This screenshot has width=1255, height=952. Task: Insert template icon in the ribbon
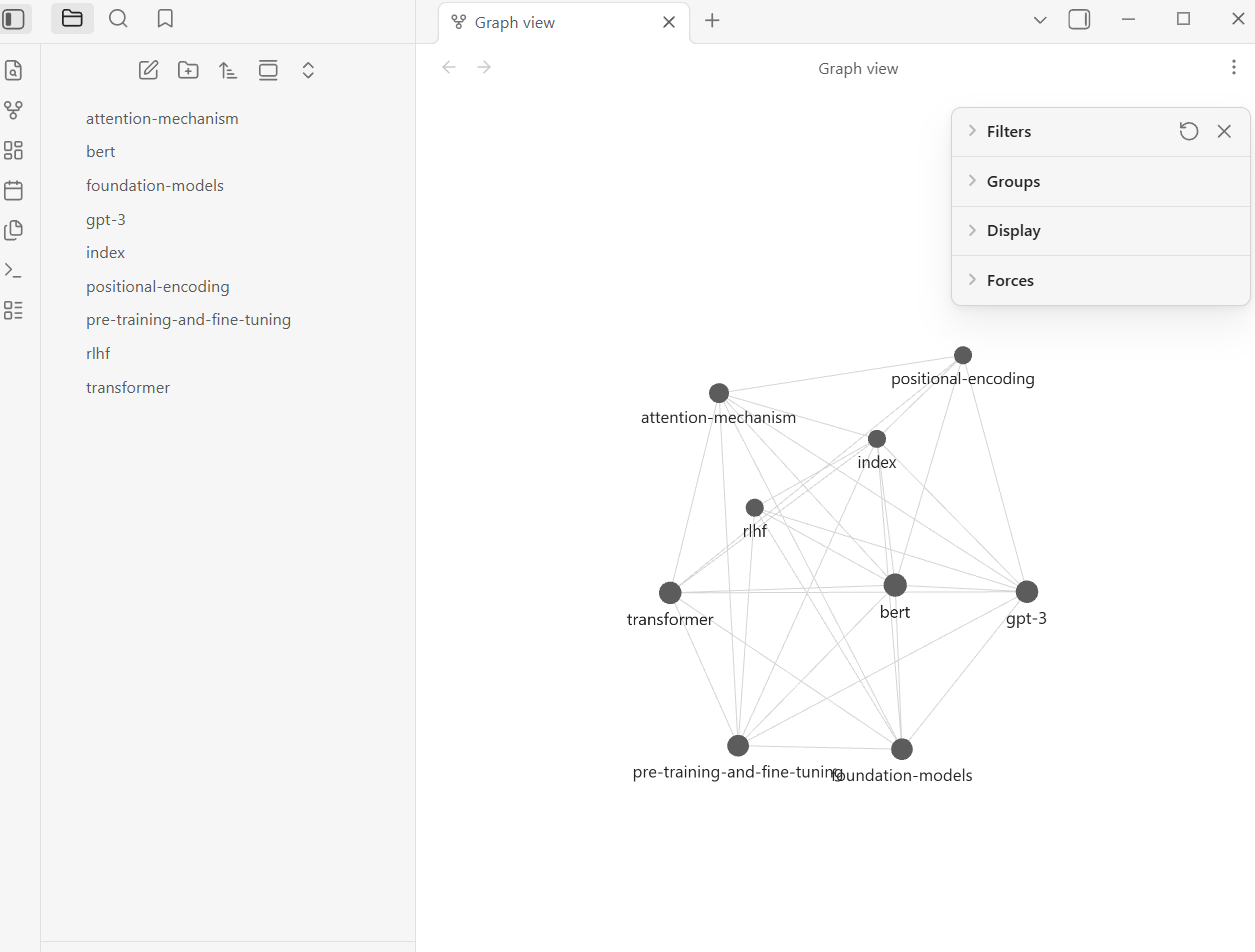pyautogui.click(x=13, y=230)
